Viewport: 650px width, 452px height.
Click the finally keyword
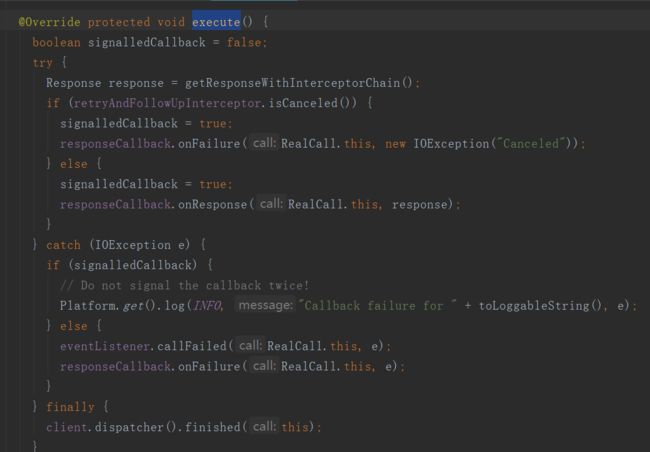(70, 407)
